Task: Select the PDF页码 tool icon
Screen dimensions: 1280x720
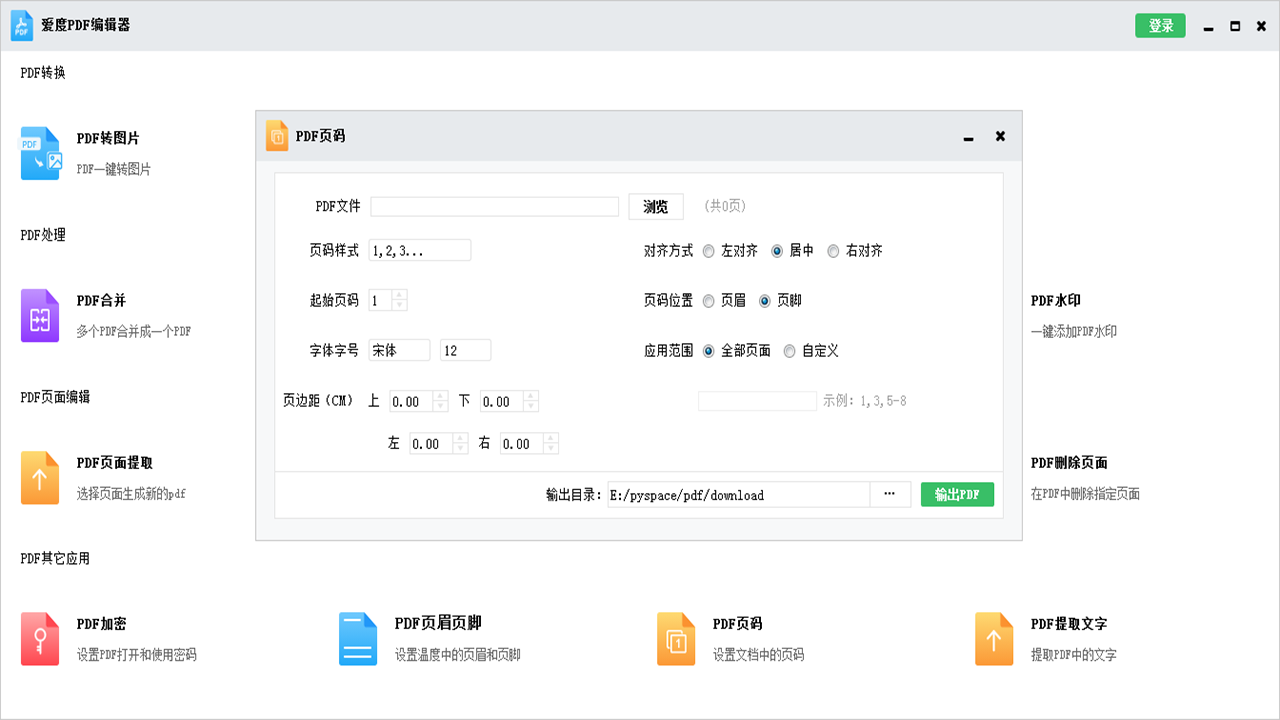Action: click(675, 637)
